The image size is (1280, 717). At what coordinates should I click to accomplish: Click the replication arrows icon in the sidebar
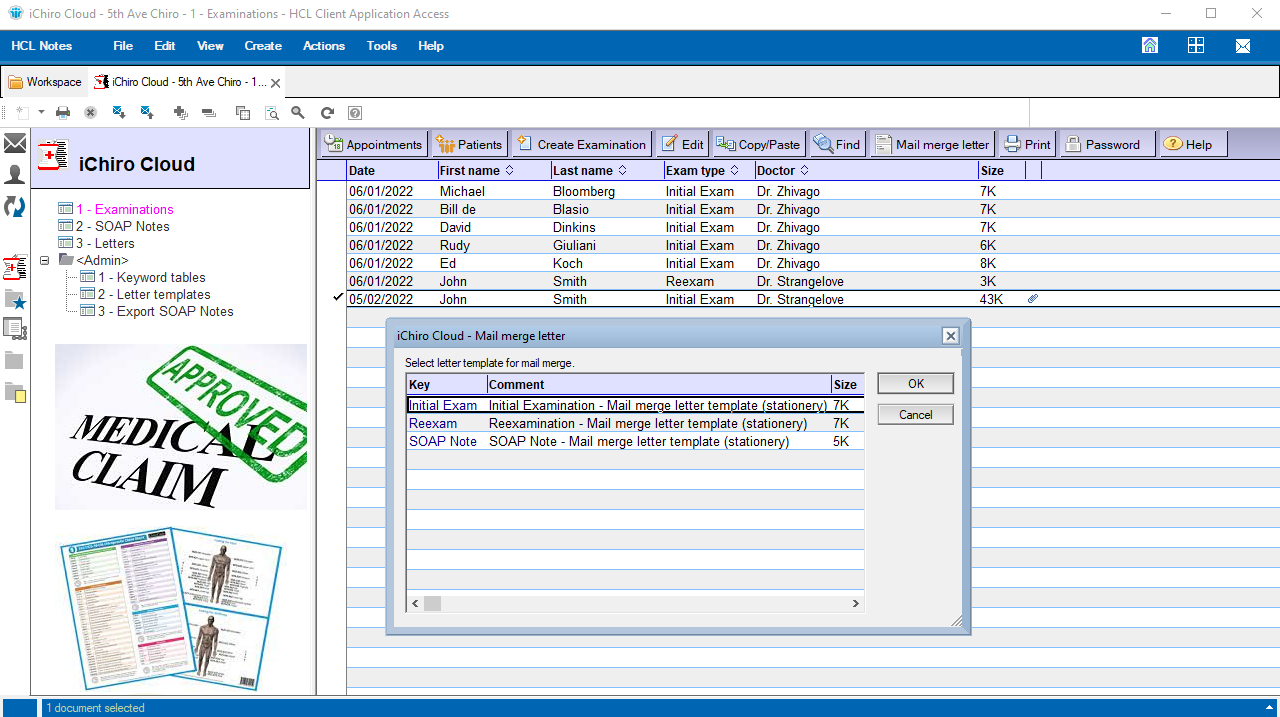click(x=15, y=207)
